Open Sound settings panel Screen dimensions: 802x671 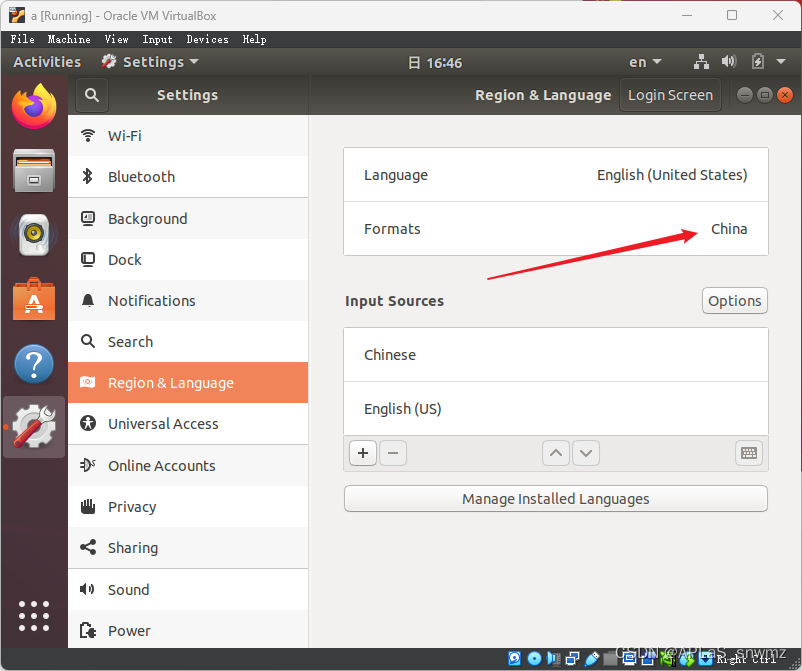[188, 590]
